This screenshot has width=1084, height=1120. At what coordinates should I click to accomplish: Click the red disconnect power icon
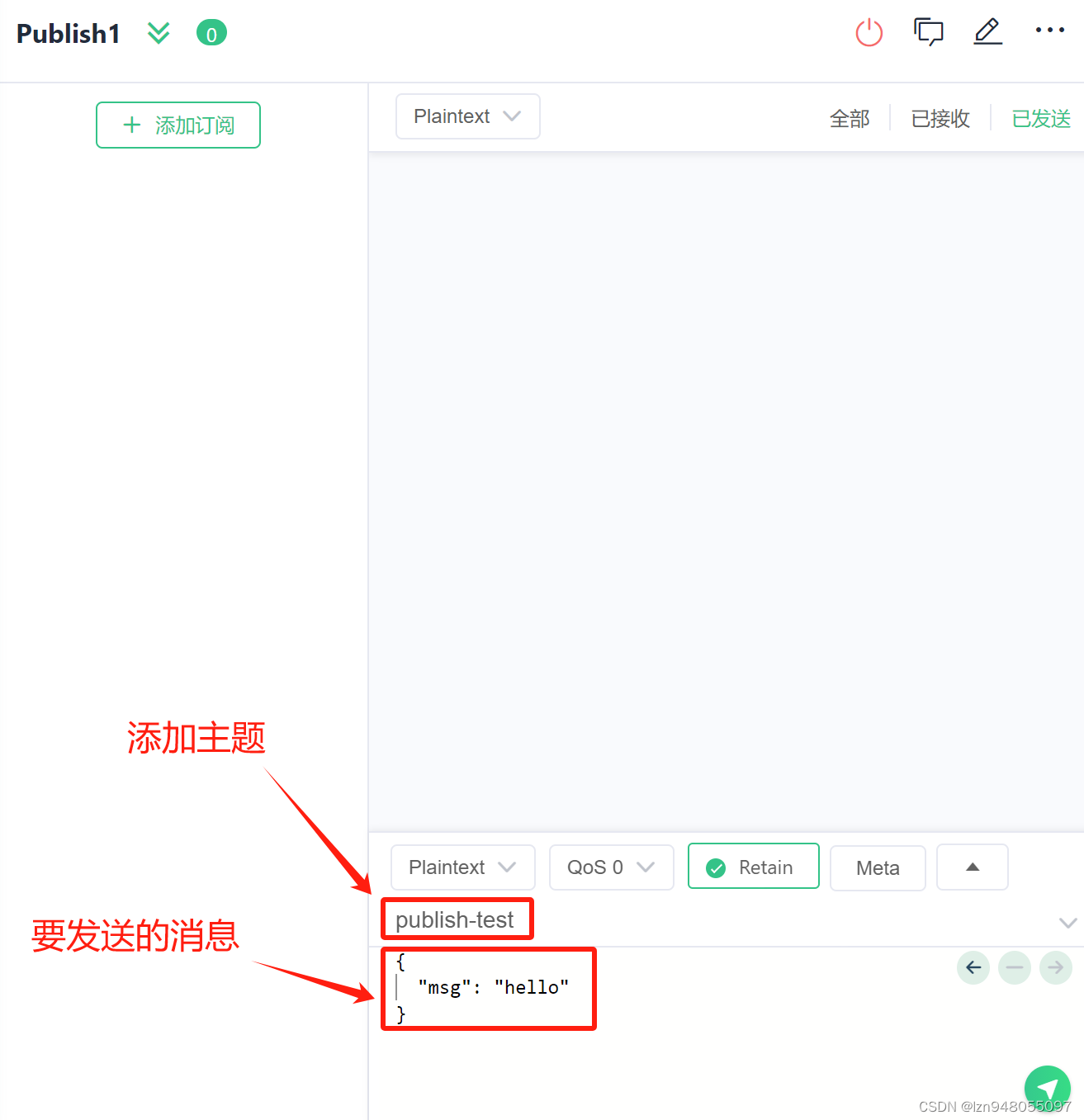click(869, 33)
